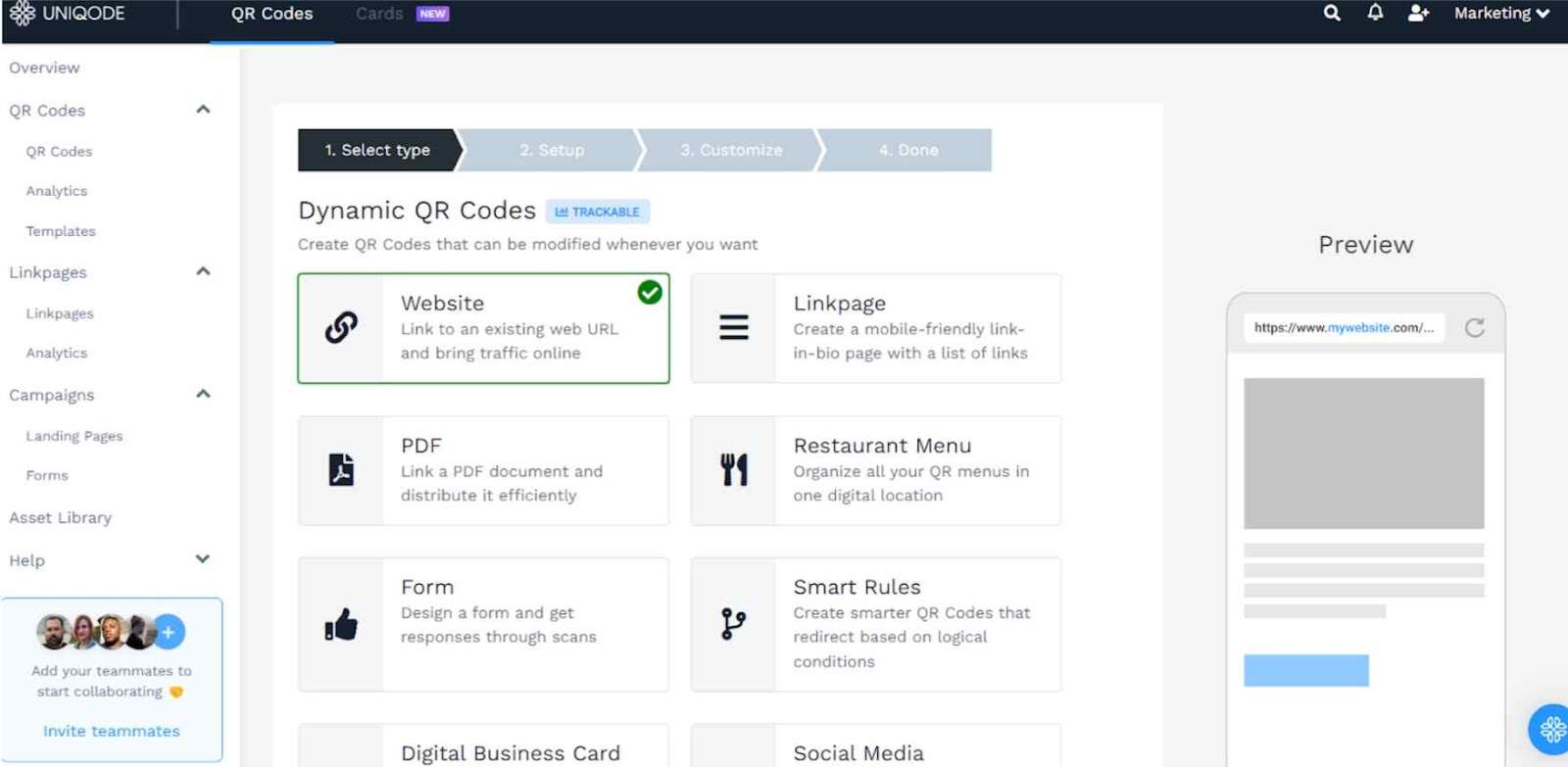Open Overview in the sidebar
1568x767 pixels.
45,68
